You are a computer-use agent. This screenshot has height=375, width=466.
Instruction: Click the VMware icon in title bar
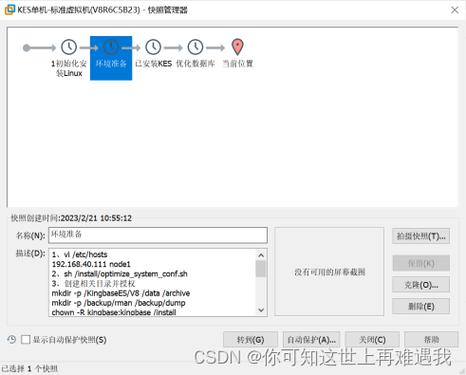pyautogui.click(x=9, y=10)
